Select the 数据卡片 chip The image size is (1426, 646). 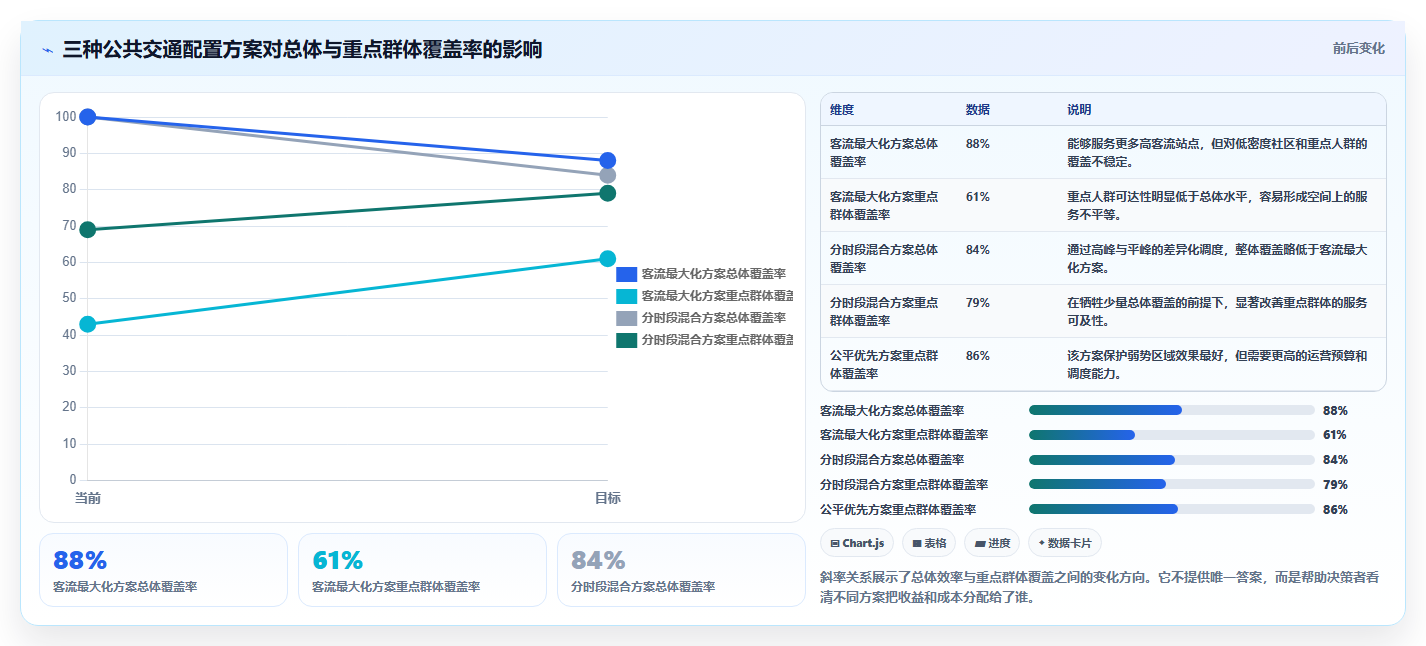[x=1065, y=543]
